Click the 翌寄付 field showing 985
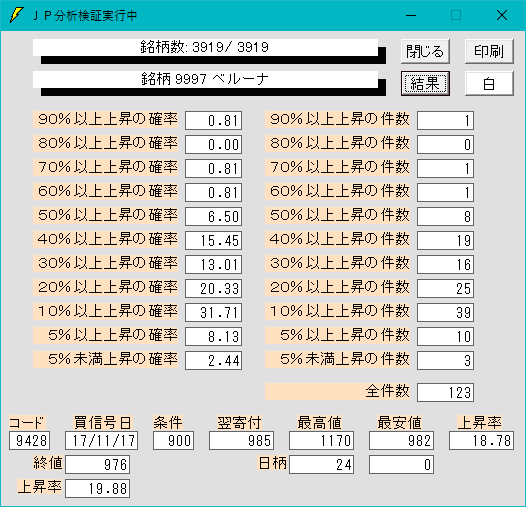 pyautogui.click(x=241, y=440)
